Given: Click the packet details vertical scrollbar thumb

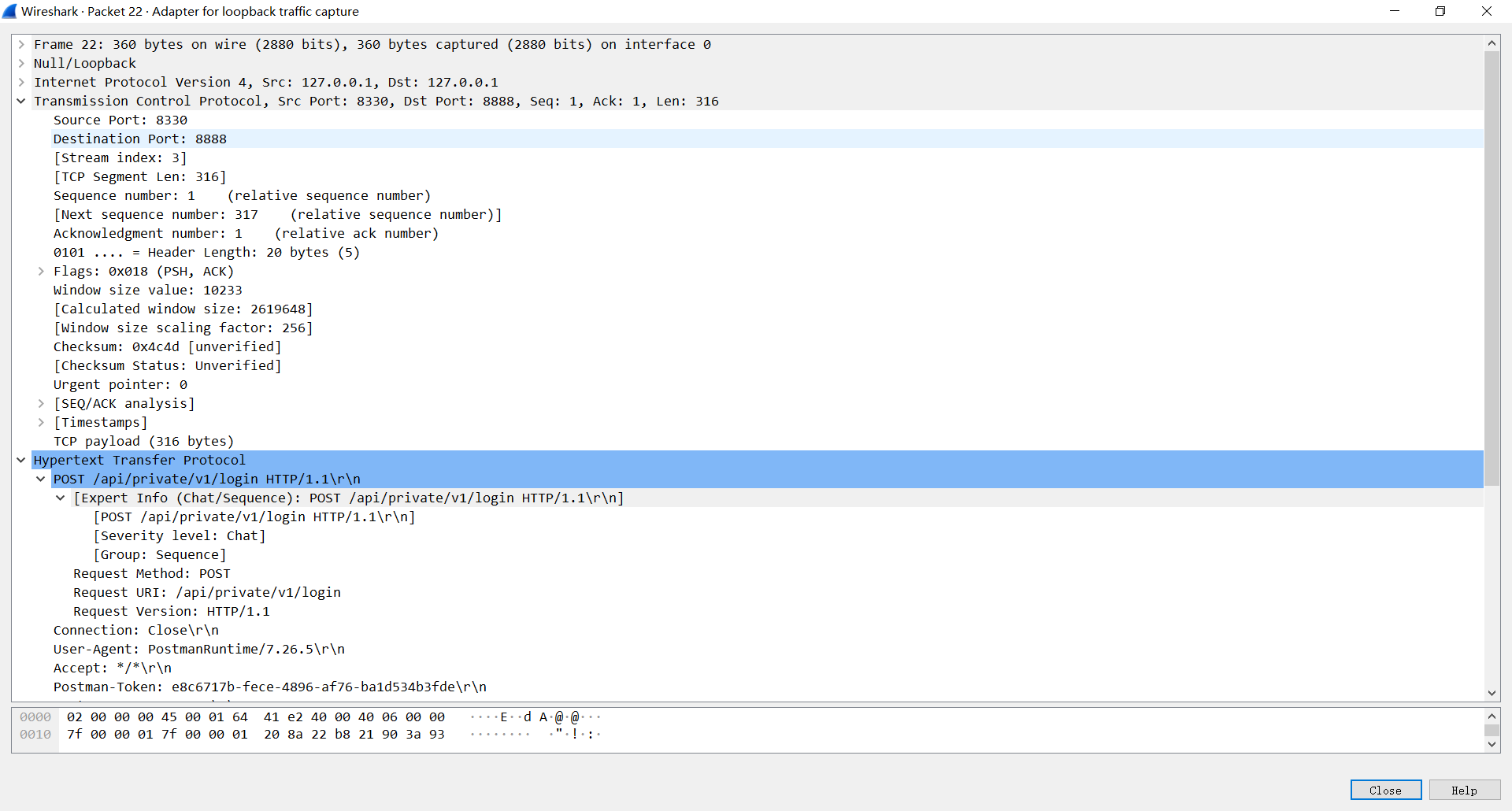Looking at the screenshot, I should (1492, 268).
